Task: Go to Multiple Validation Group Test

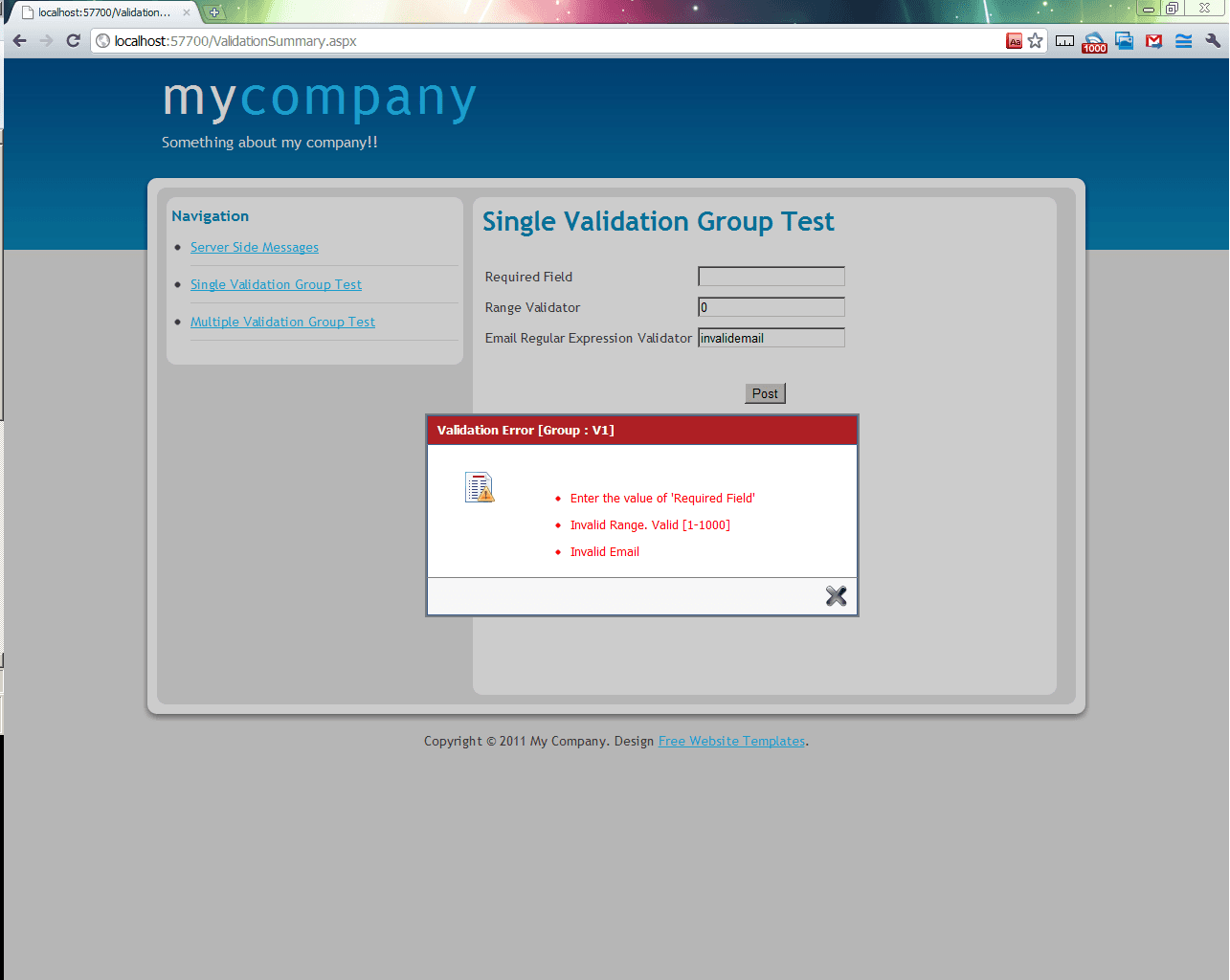Action: point(282,322)
